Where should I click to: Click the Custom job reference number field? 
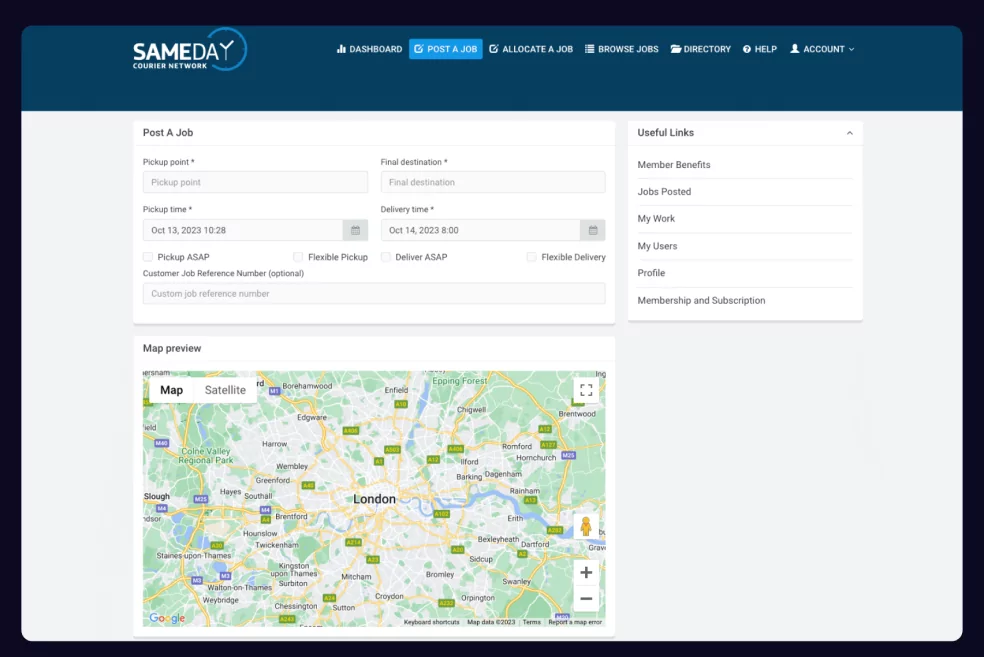point(374,294)
